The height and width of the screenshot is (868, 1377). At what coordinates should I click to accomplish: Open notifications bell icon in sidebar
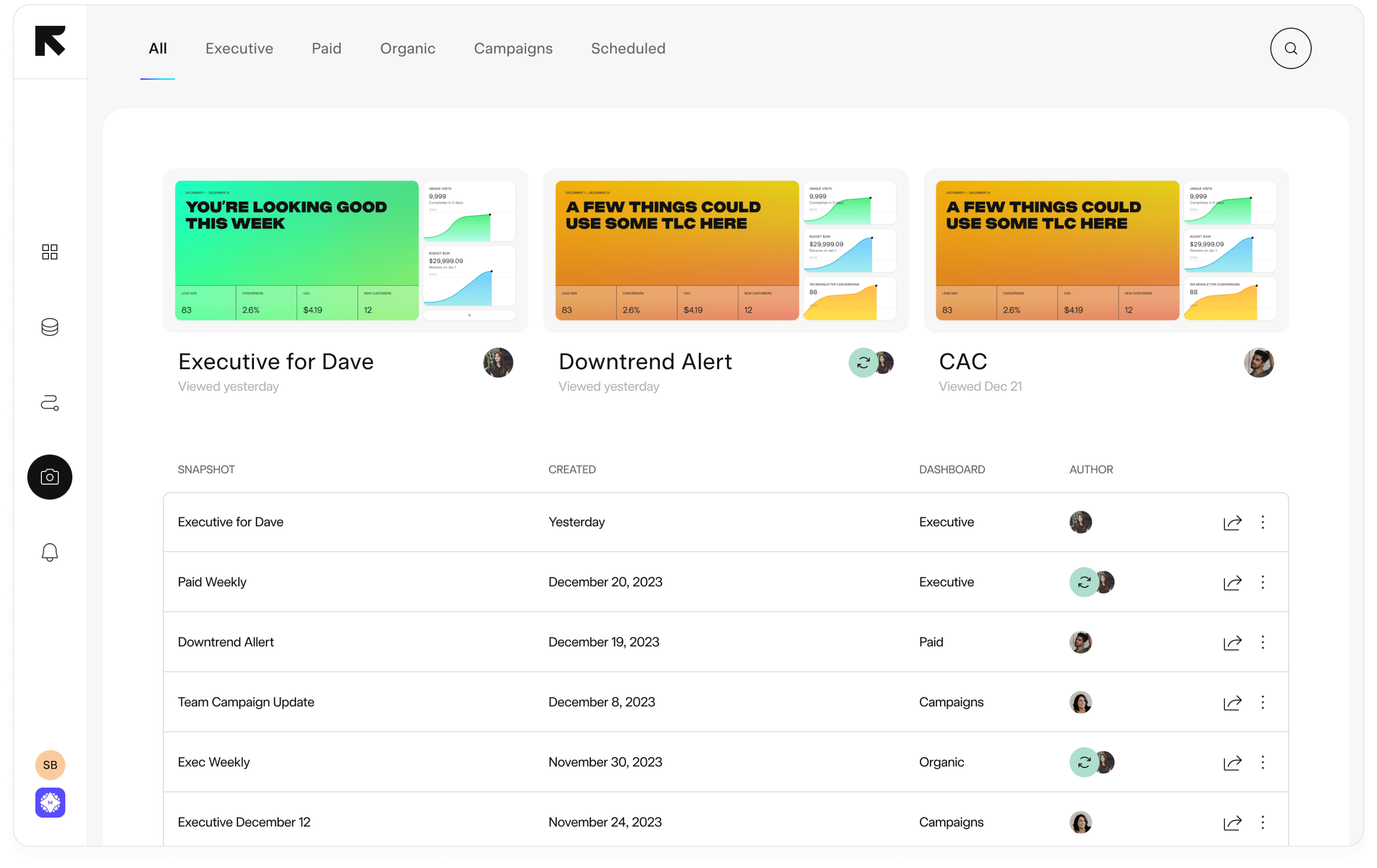pos(50,552)
